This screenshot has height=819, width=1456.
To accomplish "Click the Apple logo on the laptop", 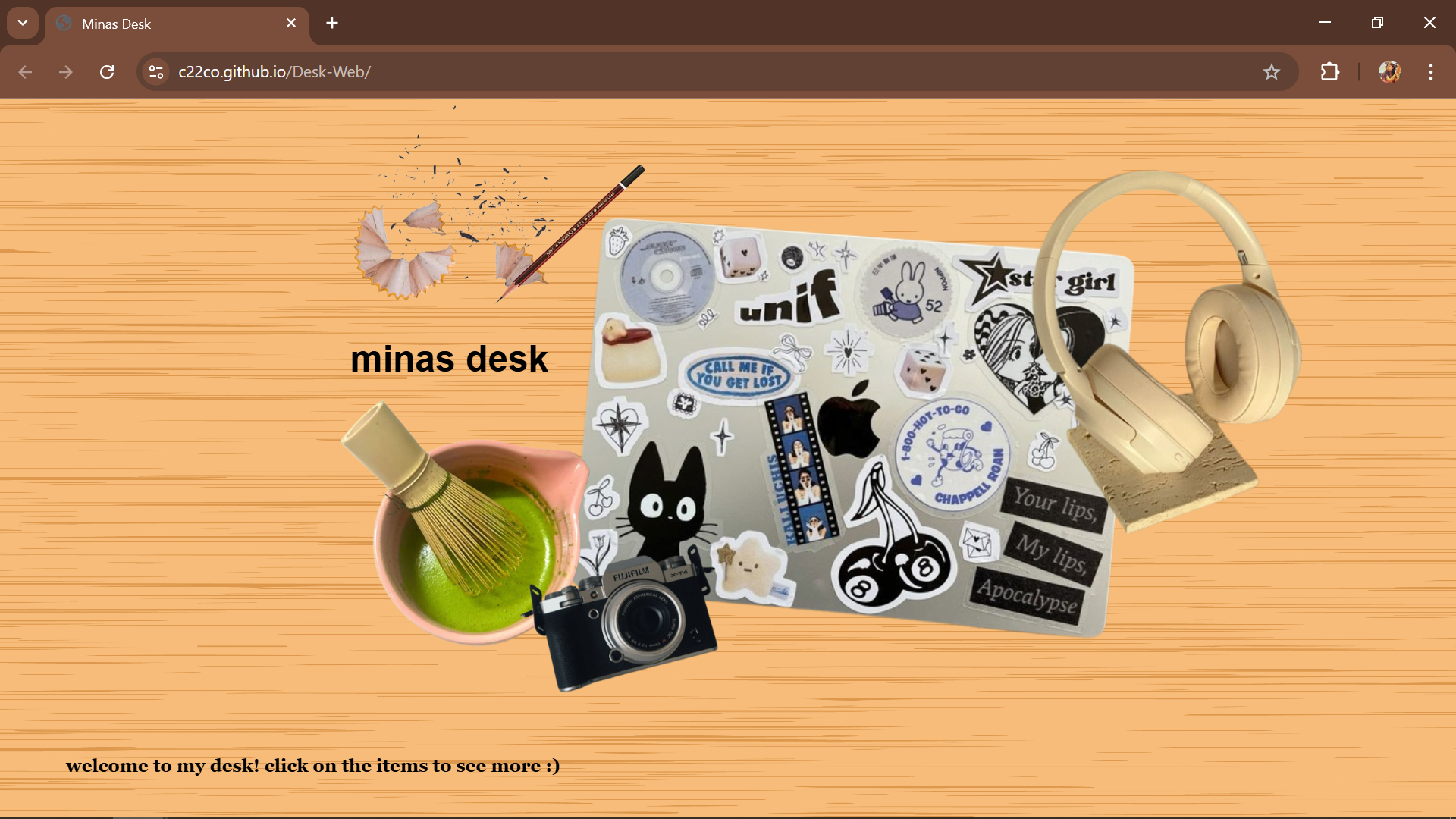I will click(849, 419).
